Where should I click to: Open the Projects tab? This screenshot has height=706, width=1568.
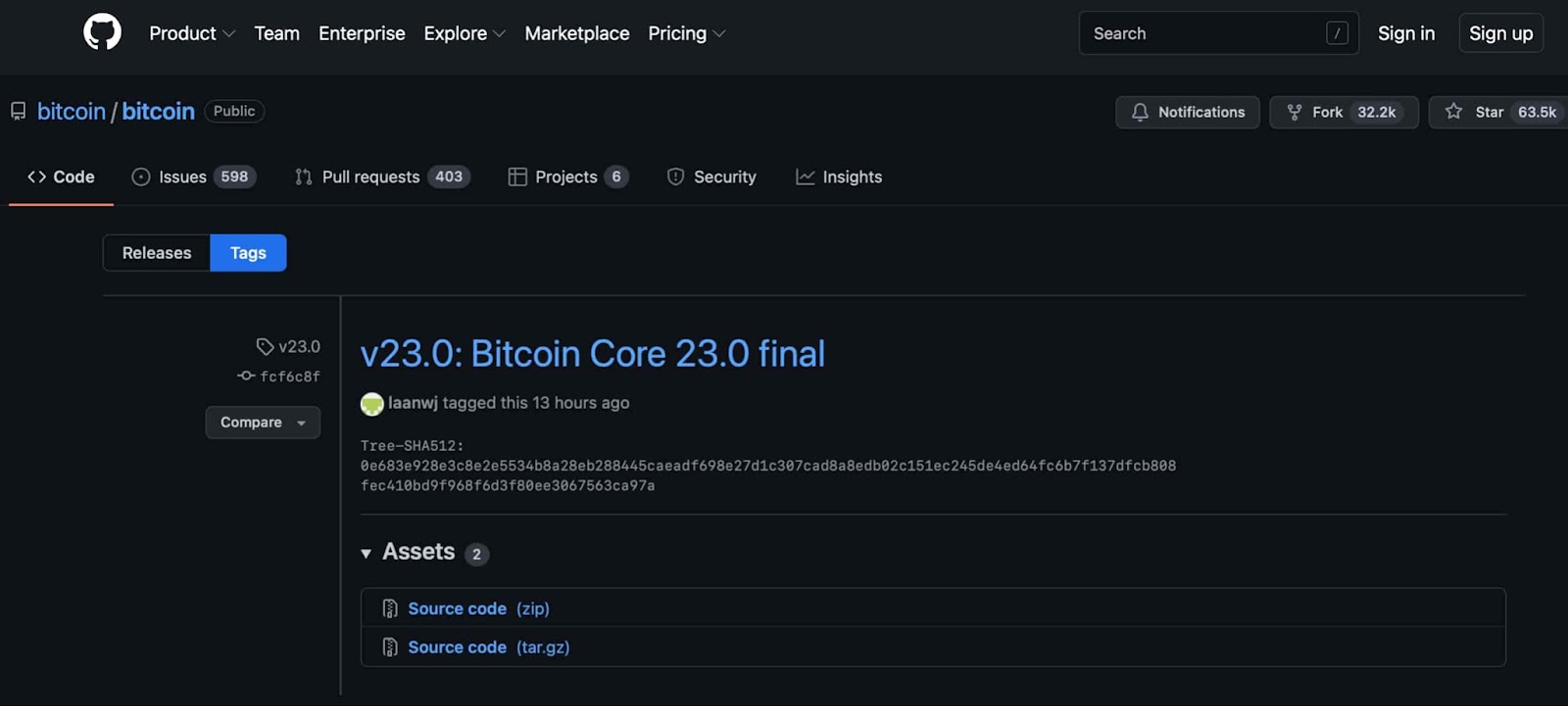tap(568, 176)
